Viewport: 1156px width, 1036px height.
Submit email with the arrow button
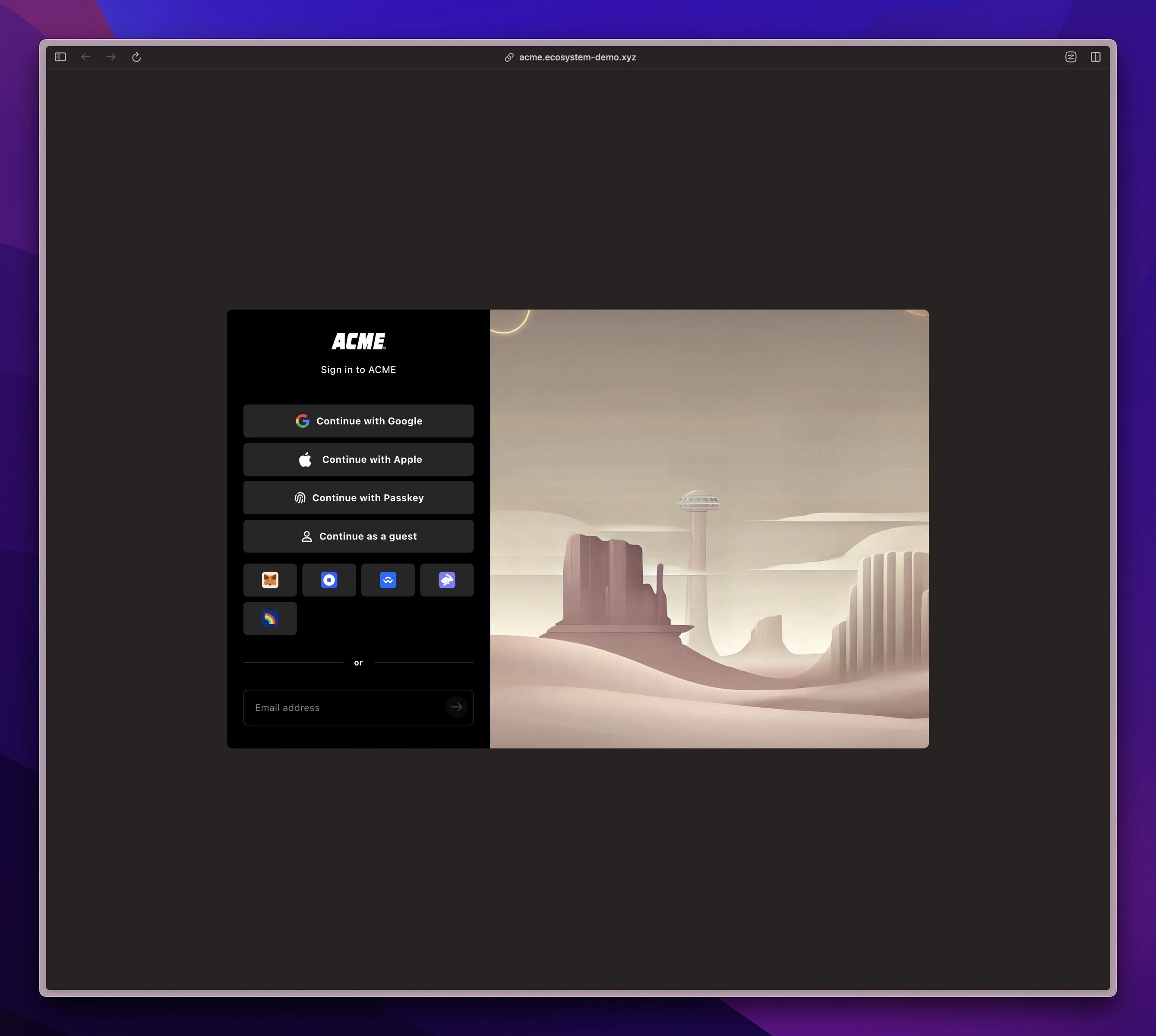(x=456, y=708)
